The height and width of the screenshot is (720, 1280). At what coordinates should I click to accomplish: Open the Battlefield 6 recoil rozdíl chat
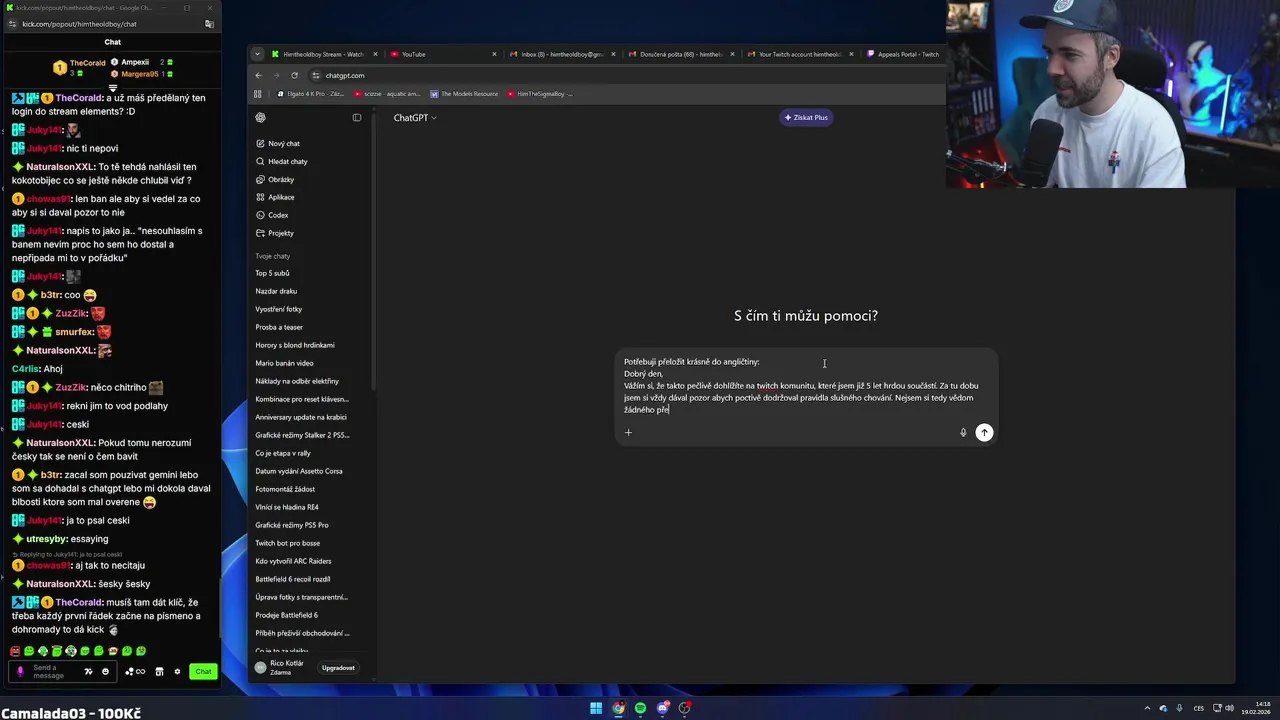pos(292,579)
